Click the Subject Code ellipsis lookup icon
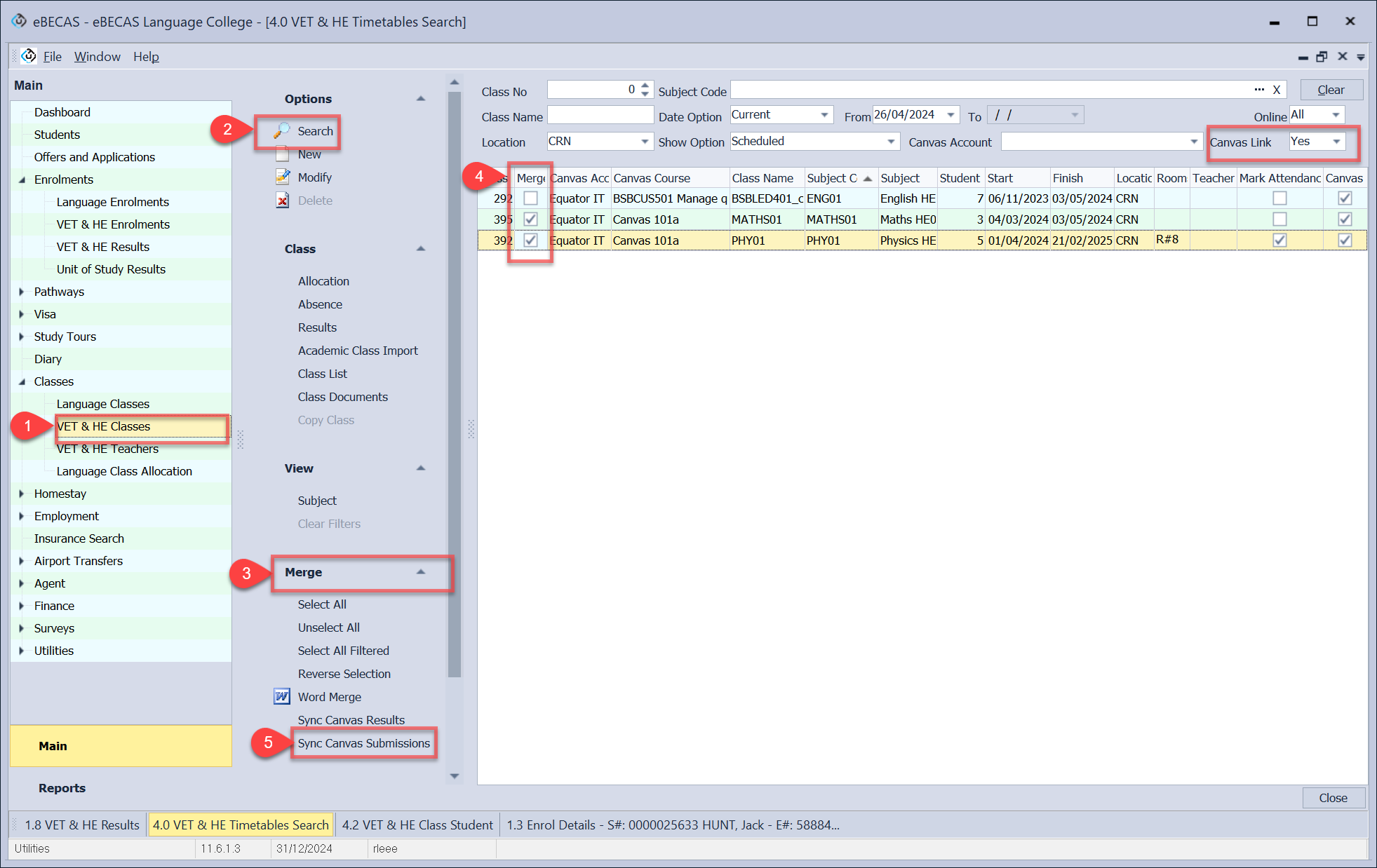Image resolution: width=1377 pixels, height=868 pixels. pyautogui.click(x=1259, y=90)
